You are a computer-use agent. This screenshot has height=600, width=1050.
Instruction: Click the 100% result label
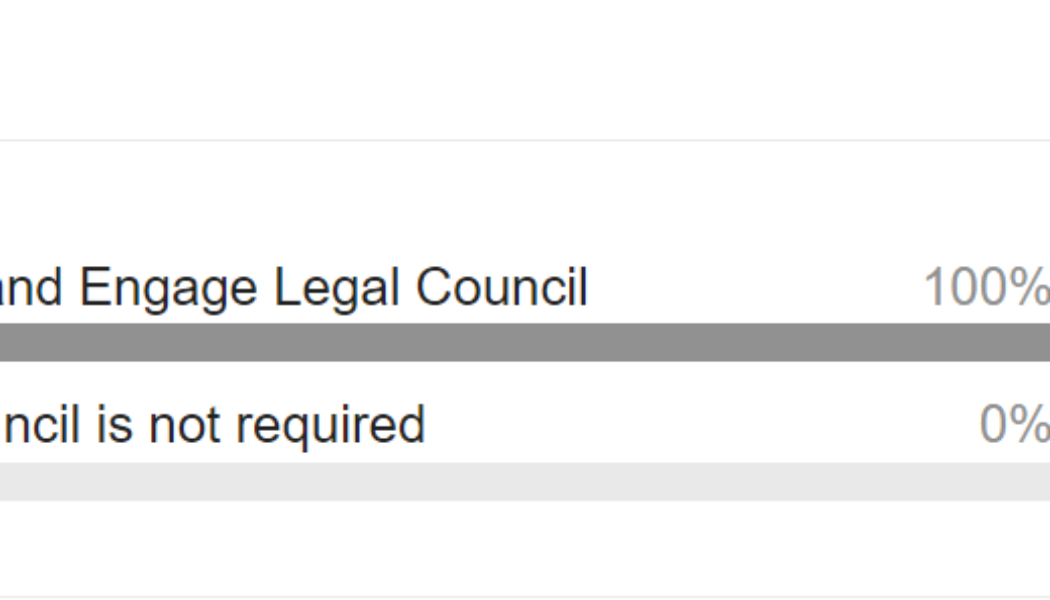(985, 289)
